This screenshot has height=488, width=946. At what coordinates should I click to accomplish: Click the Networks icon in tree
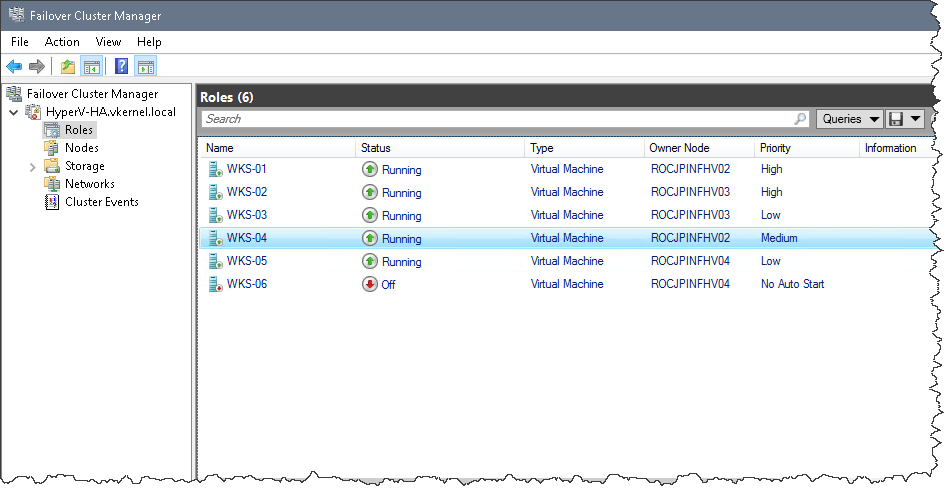52,184
